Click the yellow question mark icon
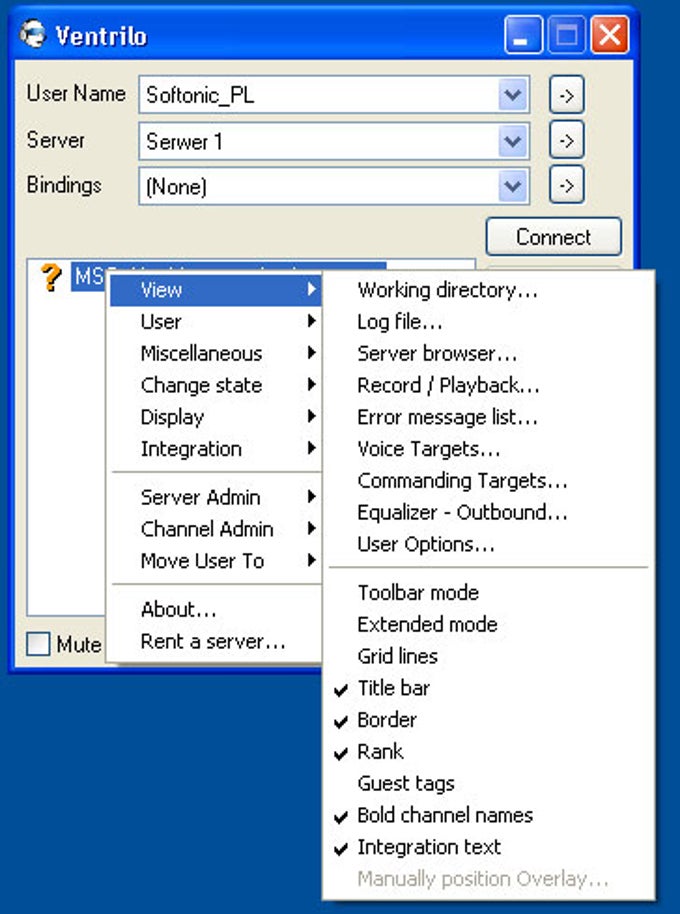The width and height of the screenshot is (680, 914). pyautogui.click(x=51, y=277)
